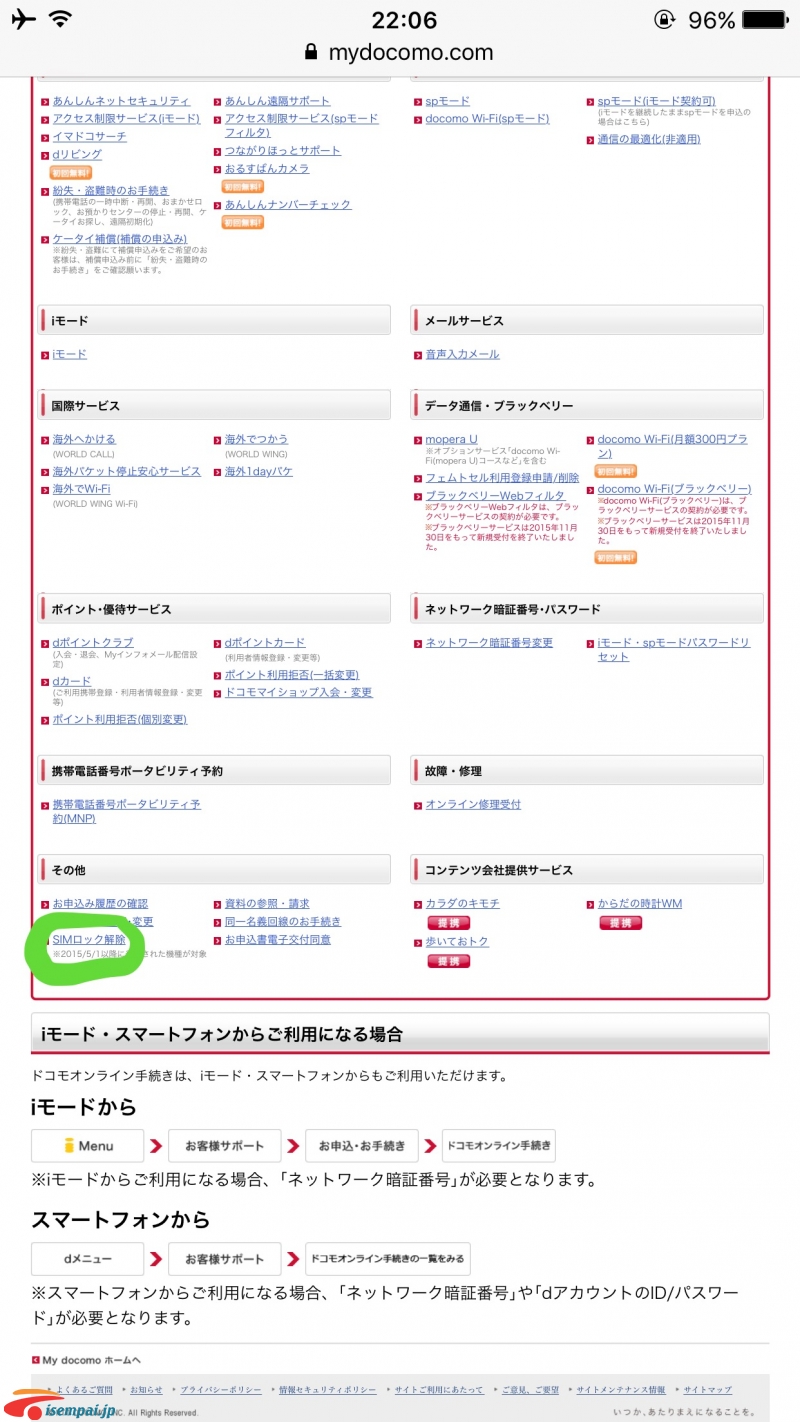This screenshot has height=1422, width=800.
Task: Open 海外でWi-Fi link
Action: pyautogui.click(x=81, y=489)
